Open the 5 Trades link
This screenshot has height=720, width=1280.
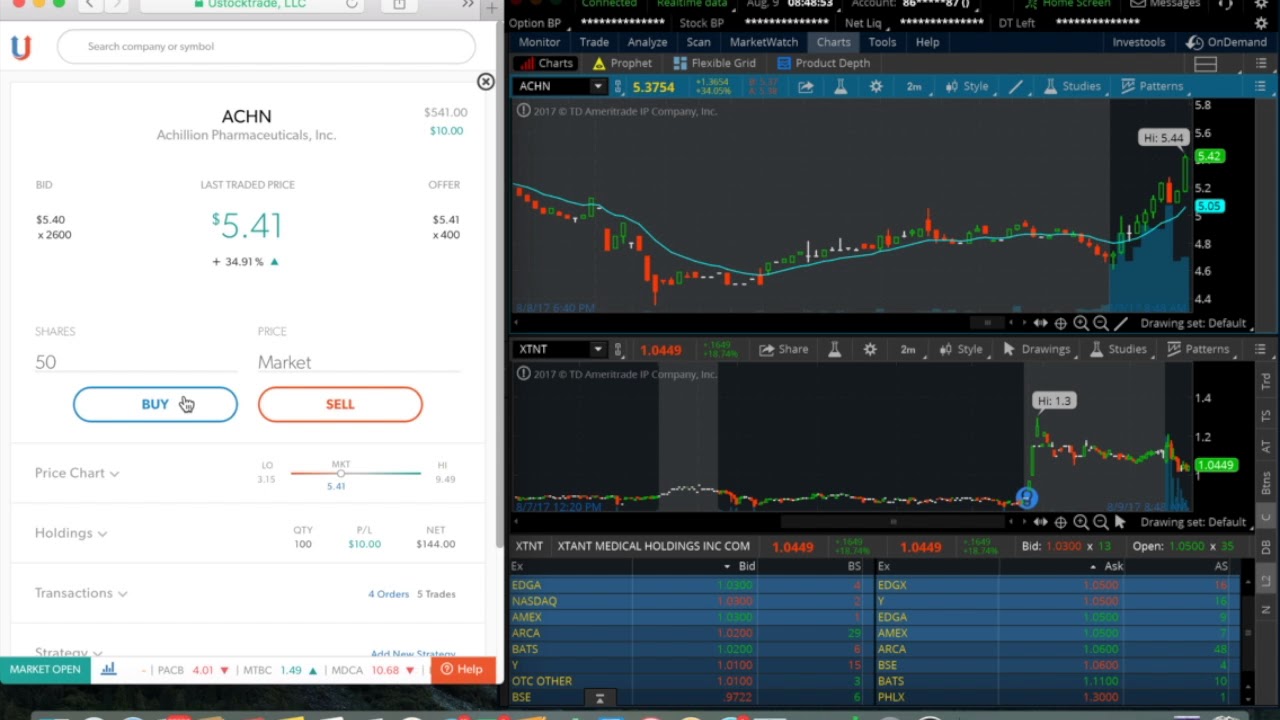[436, 594]
